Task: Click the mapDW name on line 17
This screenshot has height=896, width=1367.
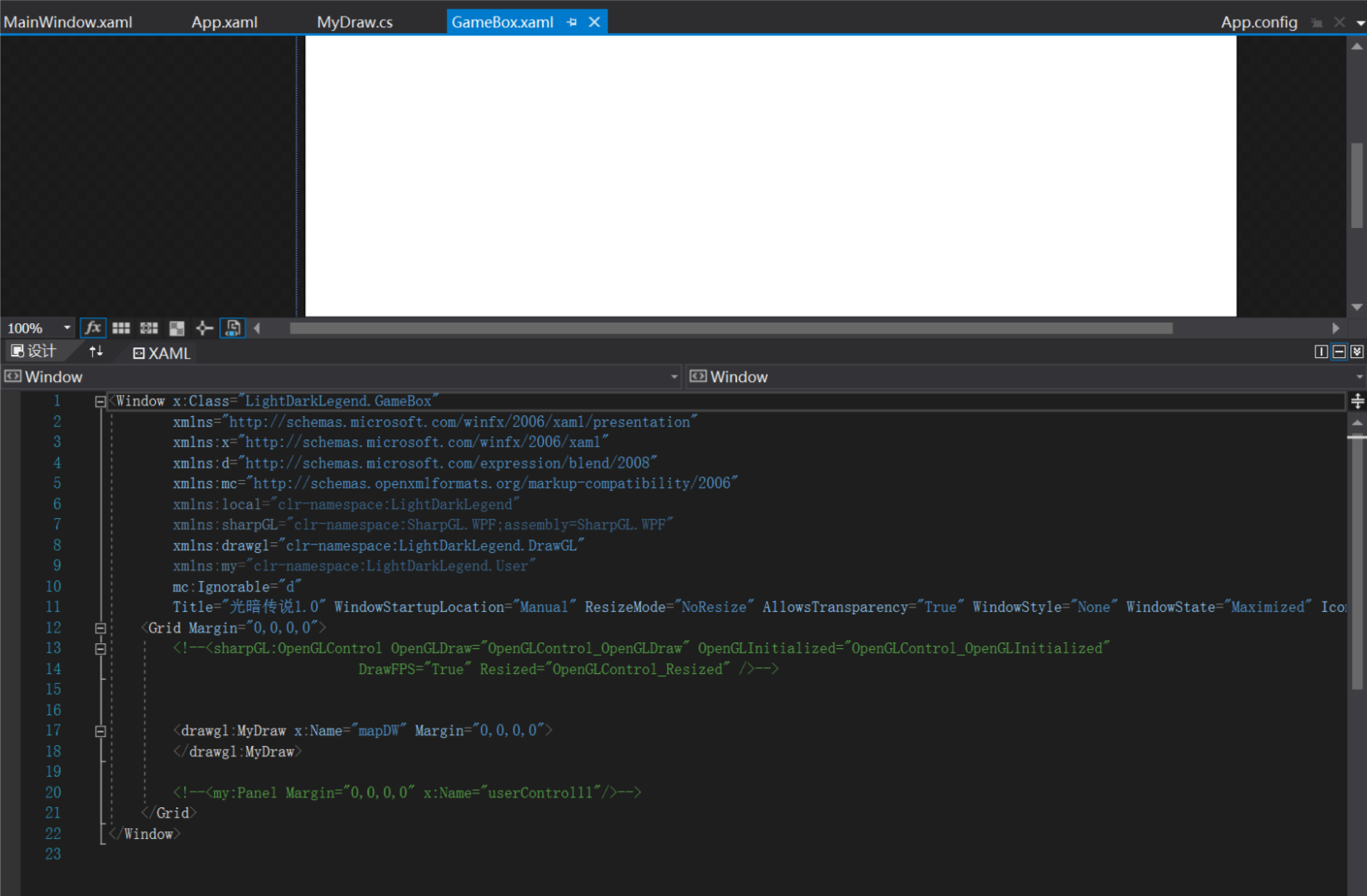Action: 379,731
